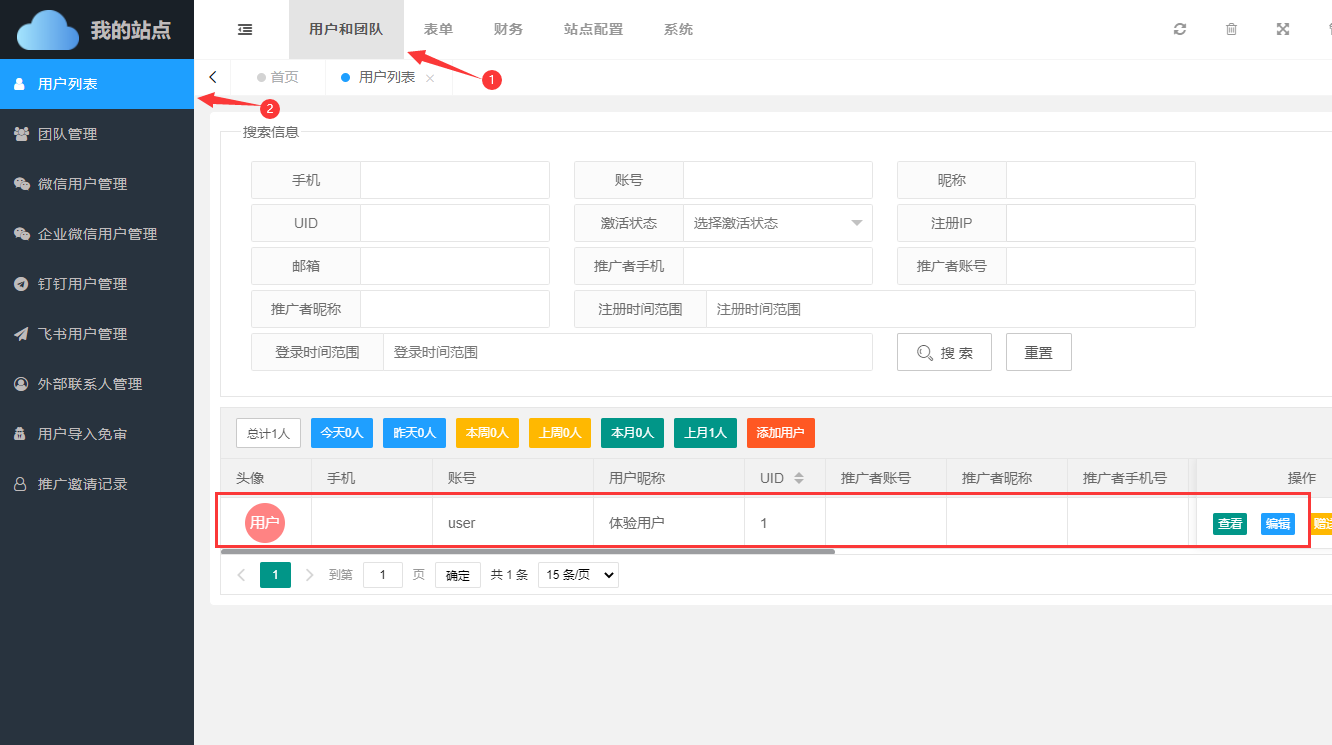The image size is (1332, 745).
Task: Expand the 激活状态 dropdown
Action: tap(777, 223)
